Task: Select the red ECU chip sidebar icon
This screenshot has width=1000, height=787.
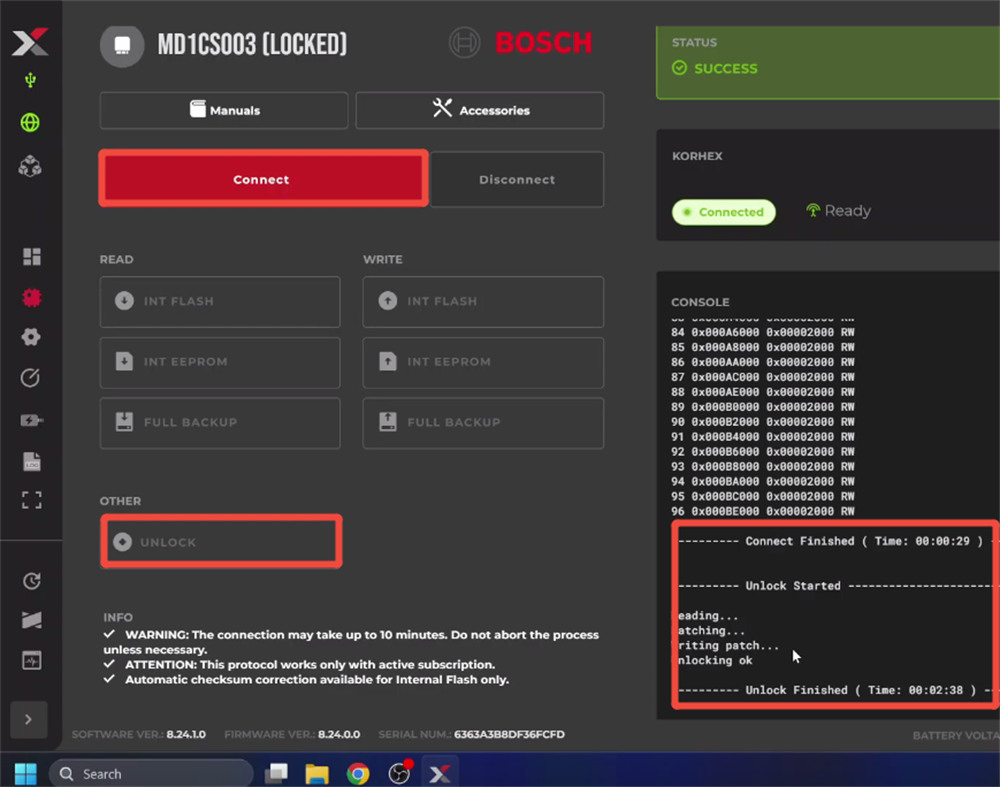Action: pyautogui.click(x=31, y=297)
